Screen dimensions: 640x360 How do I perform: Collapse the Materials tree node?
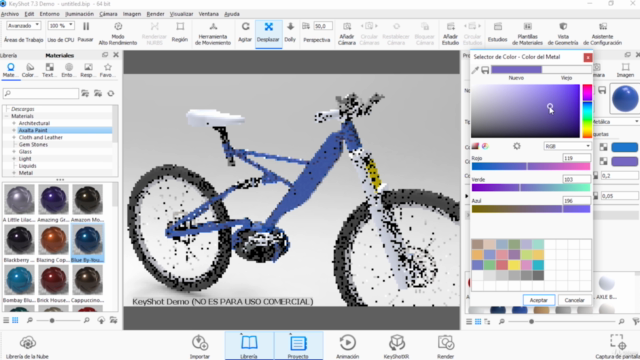coord(7,116)
